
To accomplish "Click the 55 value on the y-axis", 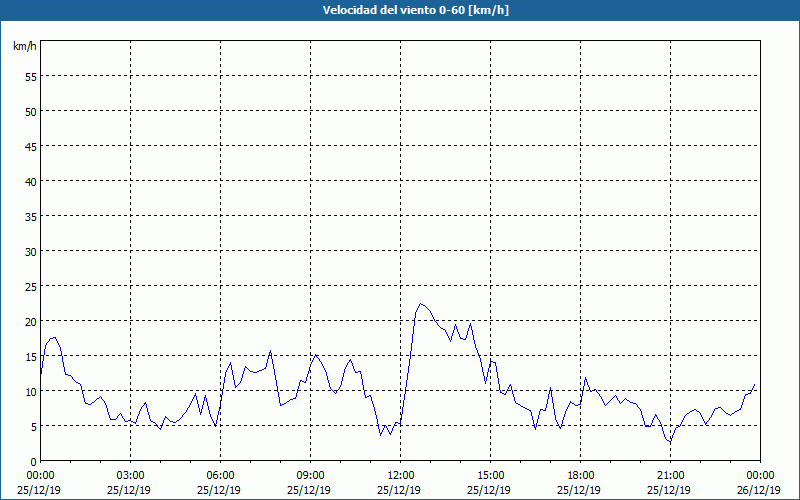I will pyautogui.click(x=31, y=77).
